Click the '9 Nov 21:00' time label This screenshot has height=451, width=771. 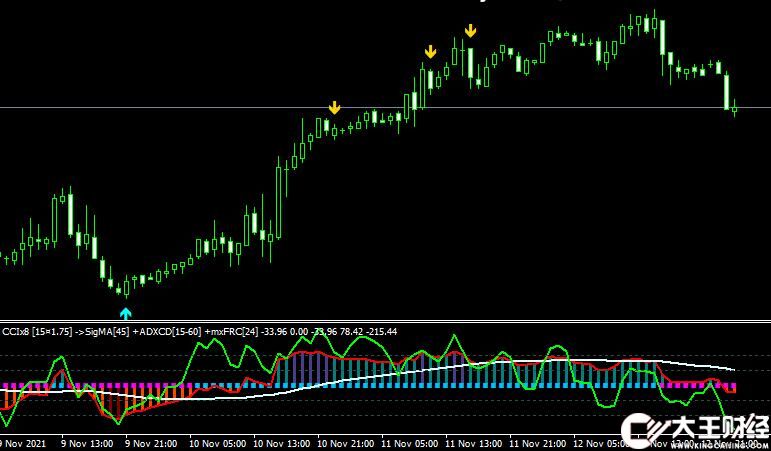click(x=151, y=444)
